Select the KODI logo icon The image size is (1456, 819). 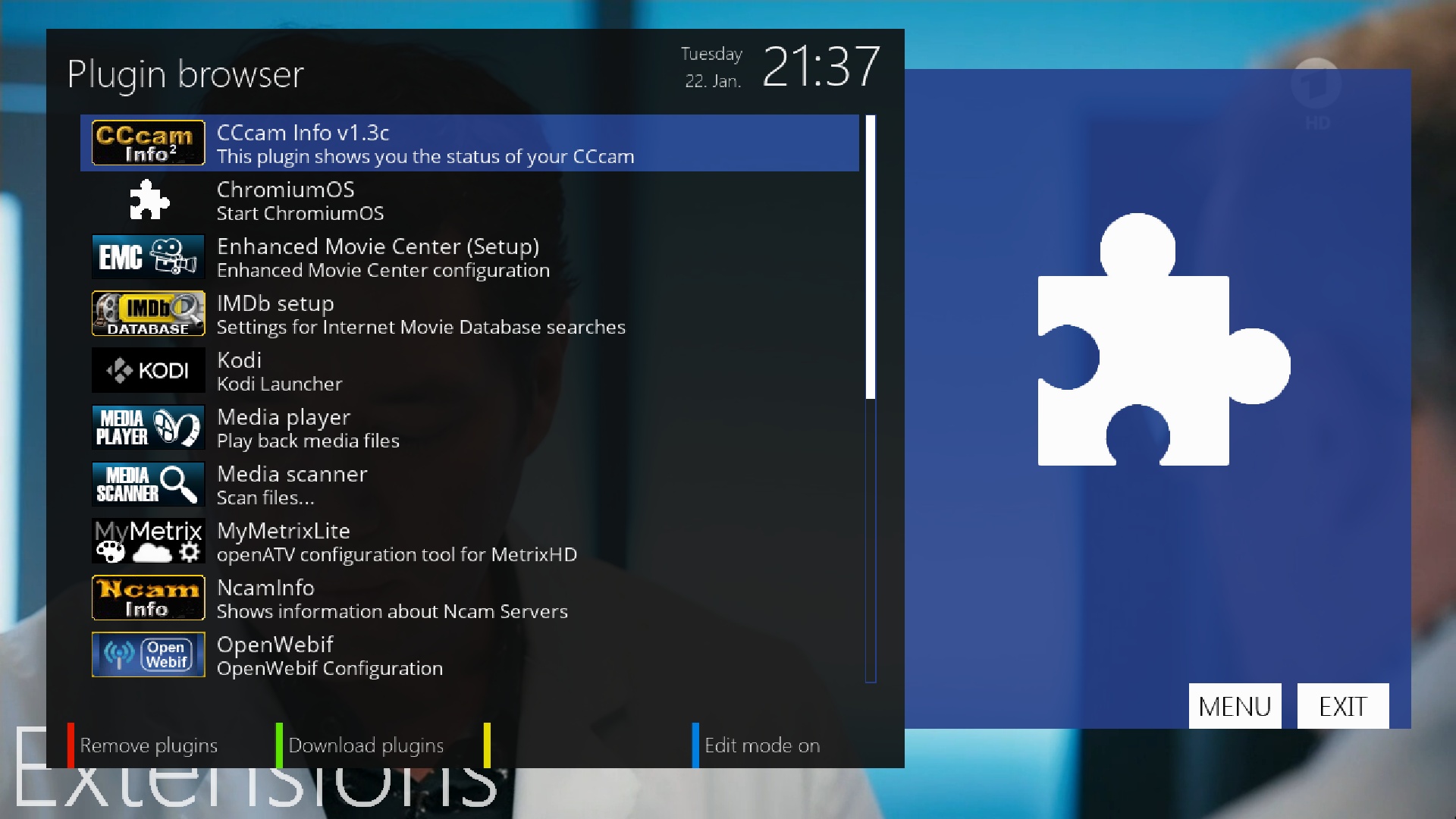pos(148,370)
